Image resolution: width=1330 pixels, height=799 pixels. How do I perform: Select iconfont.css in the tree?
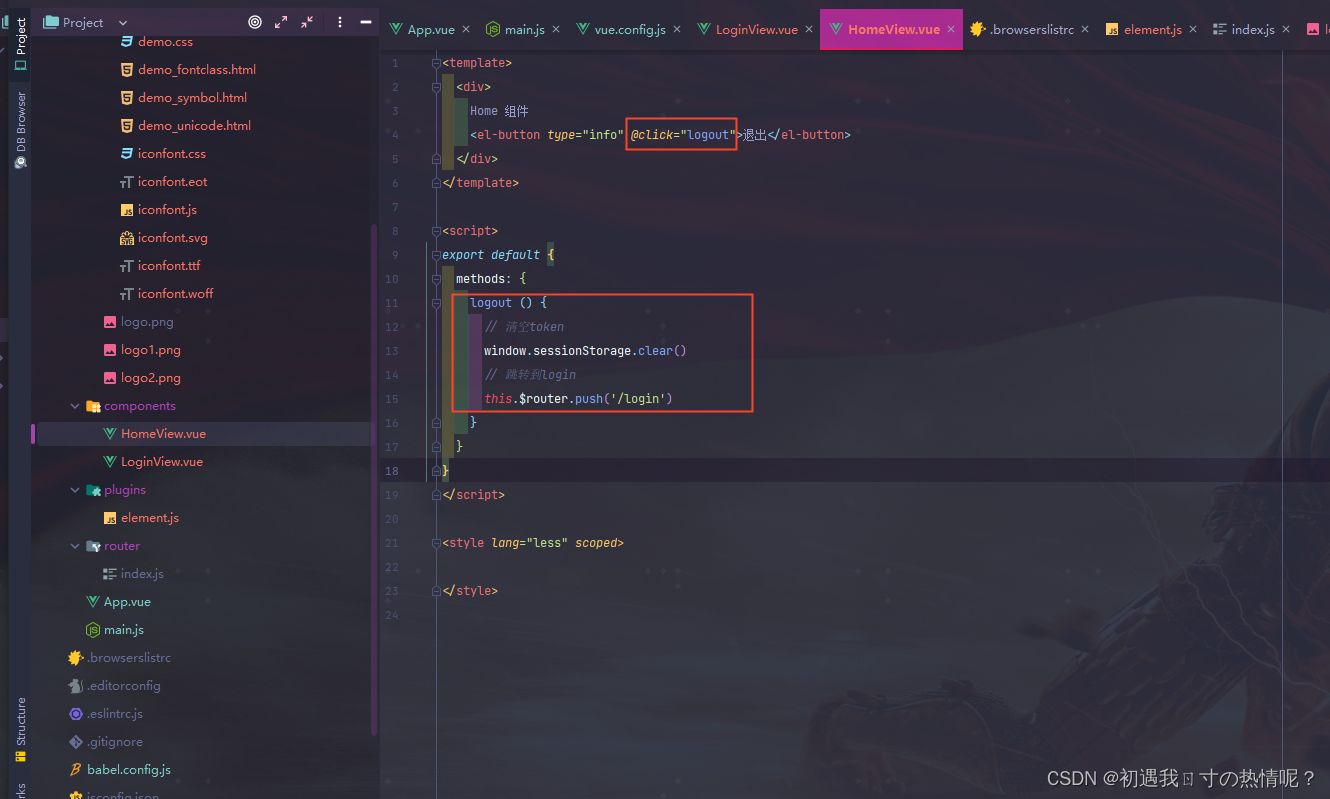171,154
